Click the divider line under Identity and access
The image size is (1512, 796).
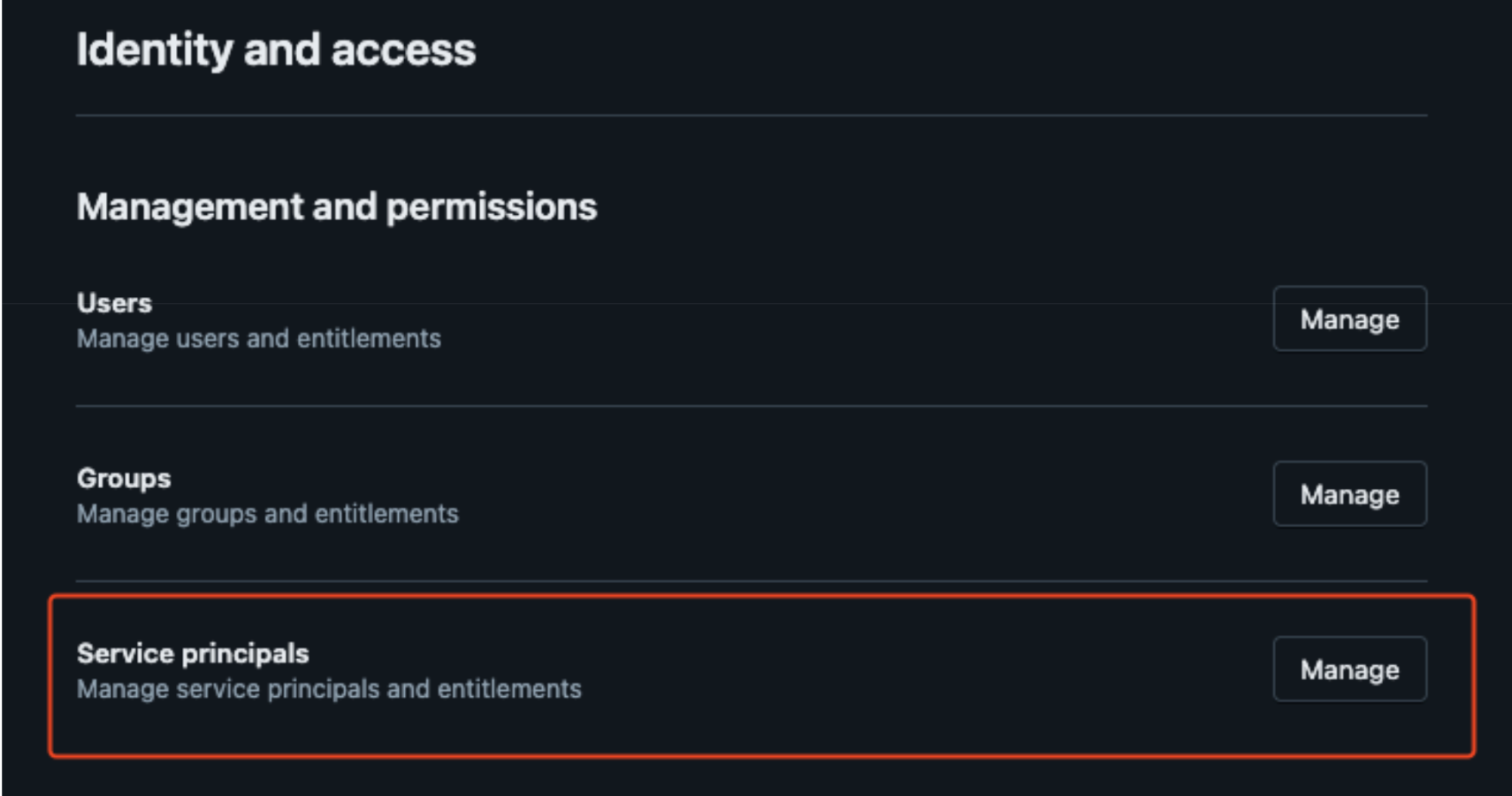pos(752,116)
